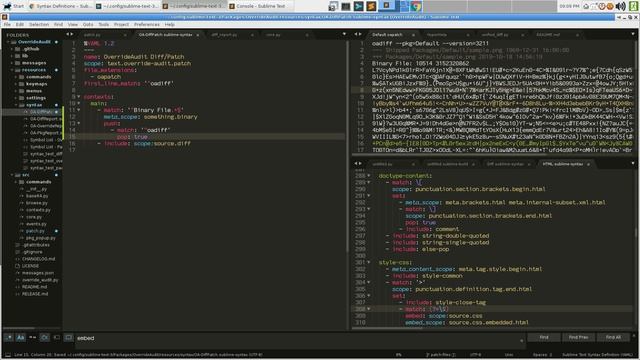Click Sublime Text icon in taskbar launcher
This screenshot has width=640, height=360.
click(371, 6)
